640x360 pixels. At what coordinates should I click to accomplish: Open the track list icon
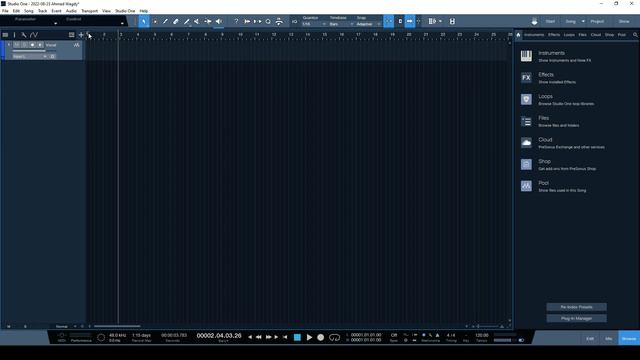point(5,35)
